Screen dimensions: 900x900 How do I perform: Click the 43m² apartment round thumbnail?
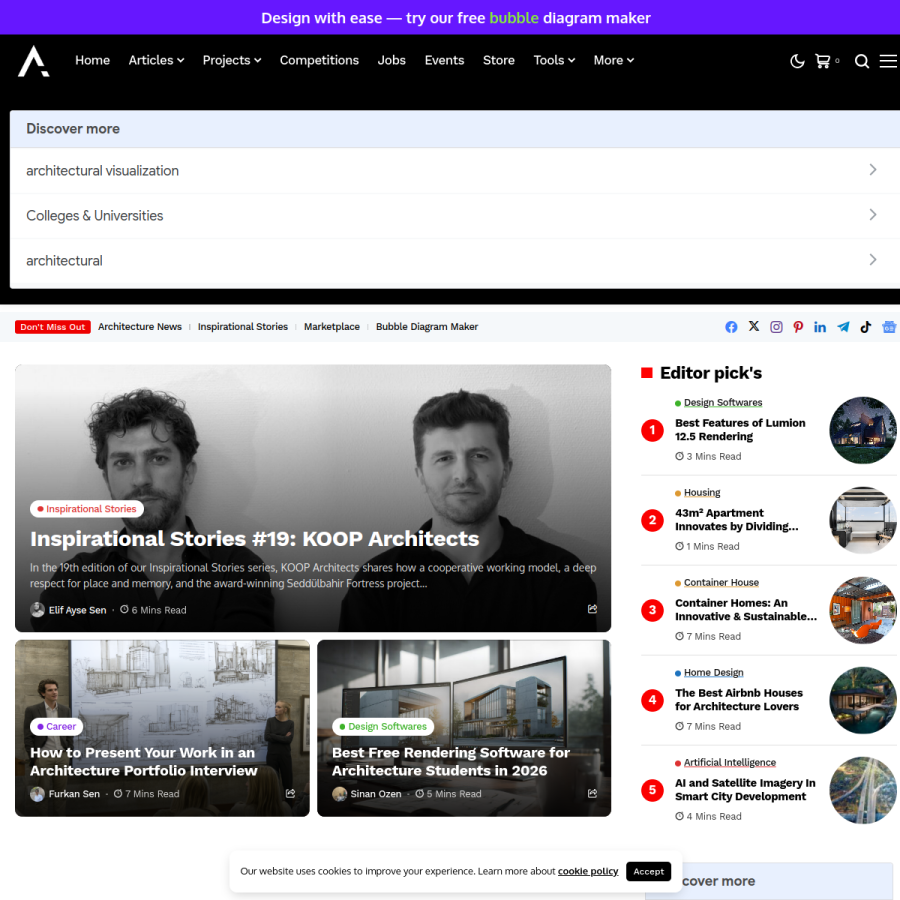point(863,521)
